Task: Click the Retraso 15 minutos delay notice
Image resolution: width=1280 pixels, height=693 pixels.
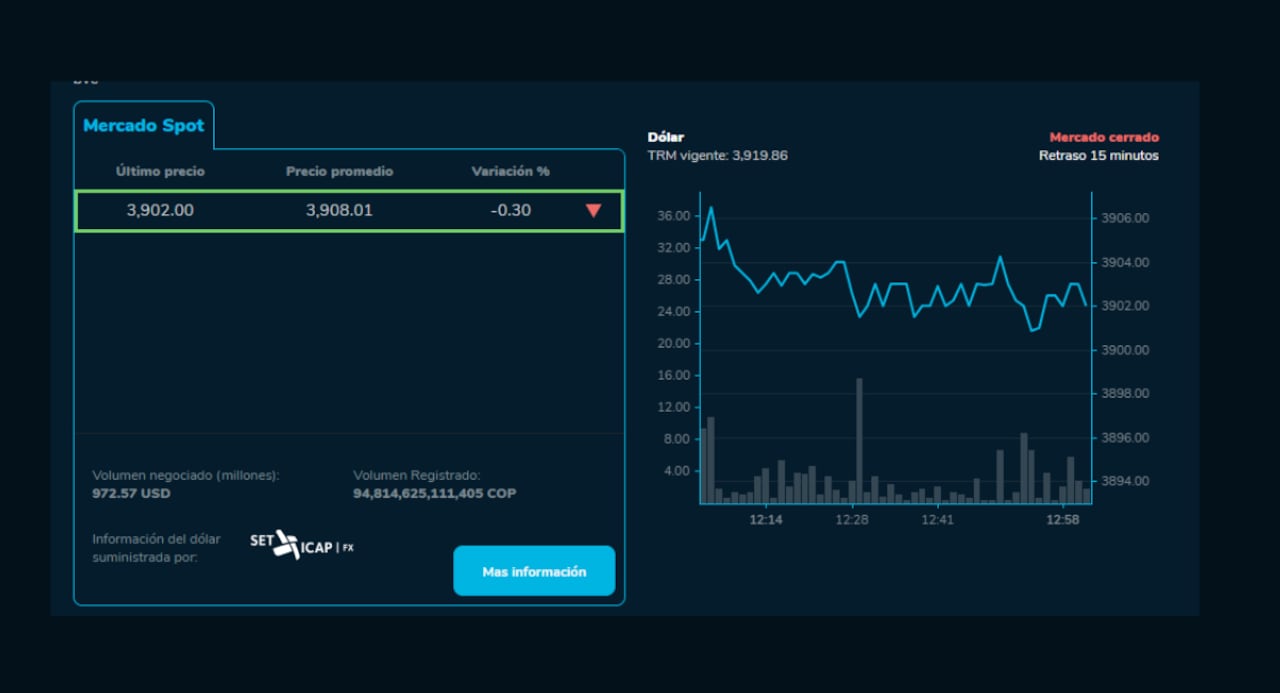Action: 1097,155
